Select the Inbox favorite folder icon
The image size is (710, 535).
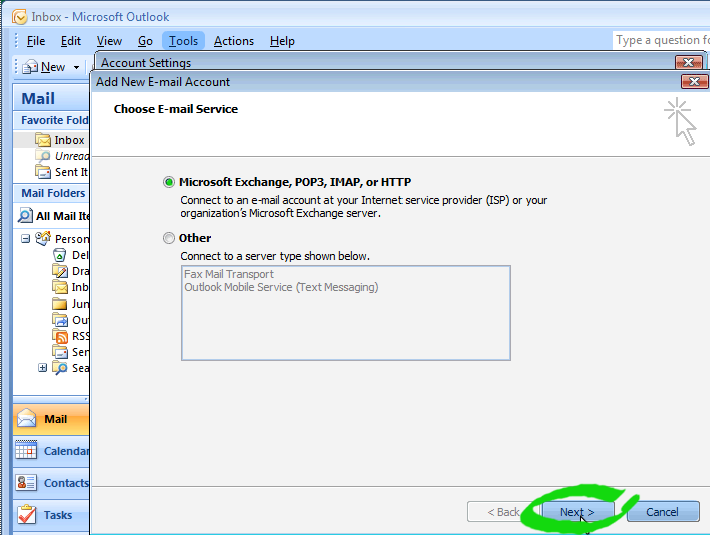(43, 140)
